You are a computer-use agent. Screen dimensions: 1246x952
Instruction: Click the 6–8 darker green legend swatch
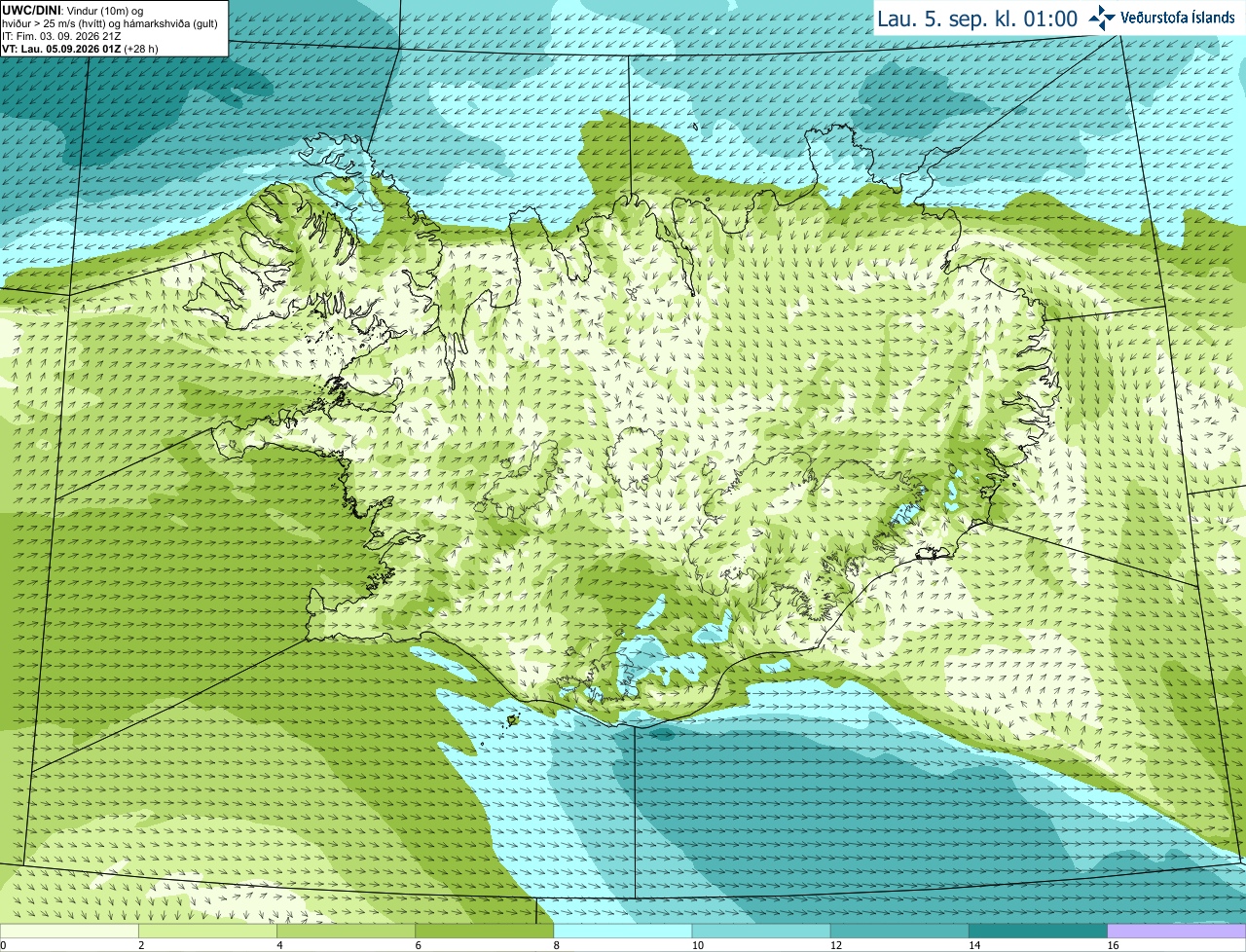pos(485,931)
